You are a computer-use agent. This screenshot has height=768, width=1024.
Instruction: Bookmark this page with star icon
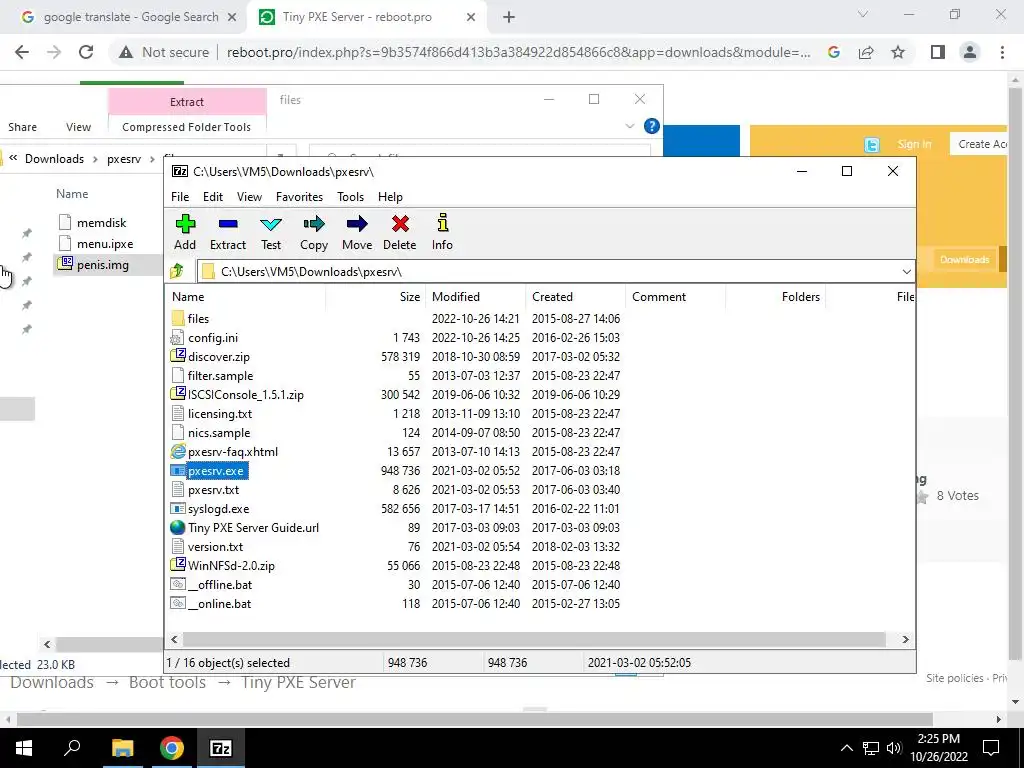click(898, 52)
